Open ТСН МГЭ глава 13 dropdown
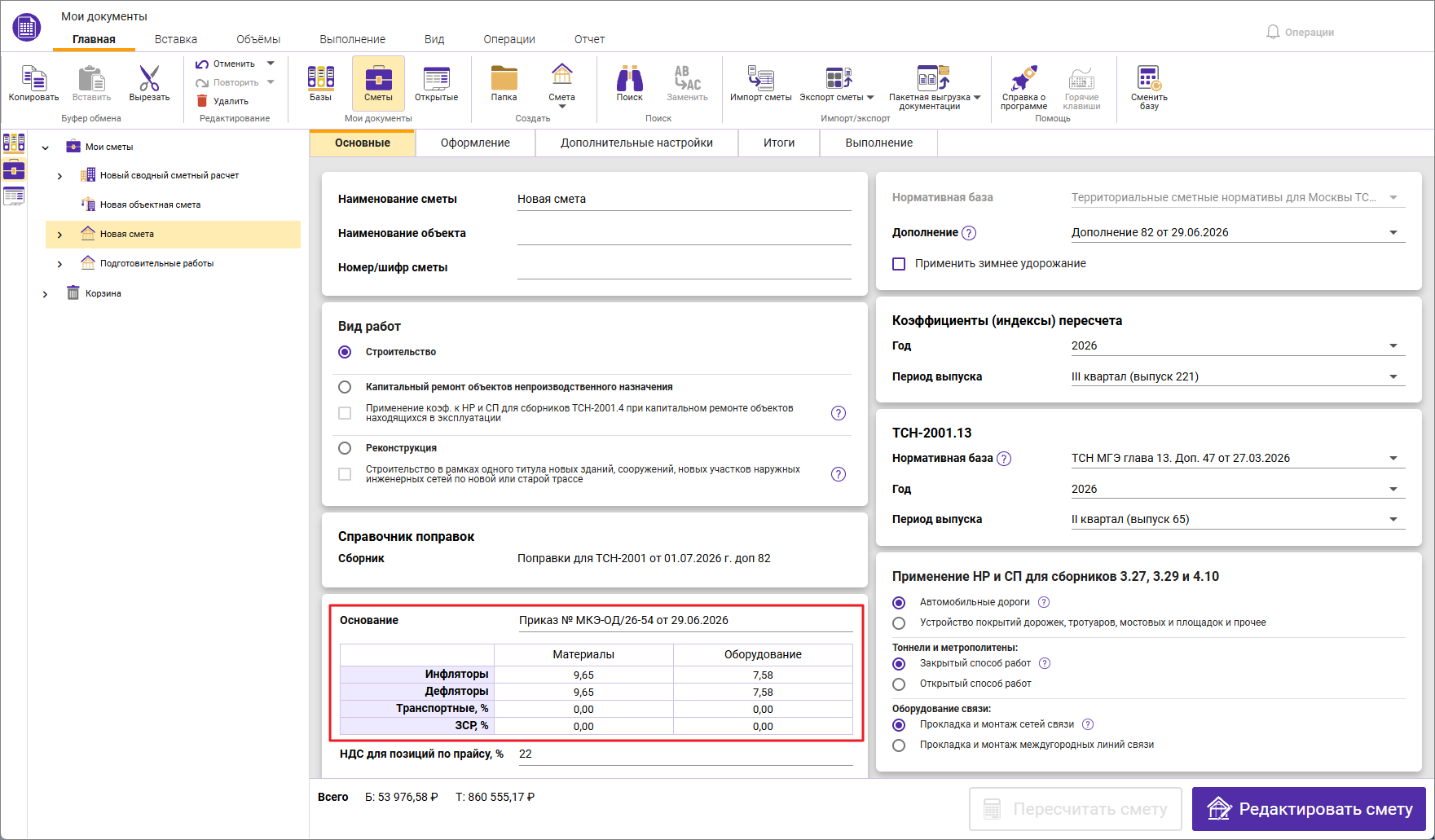Screen dimensions: 1435x840 1238,458
